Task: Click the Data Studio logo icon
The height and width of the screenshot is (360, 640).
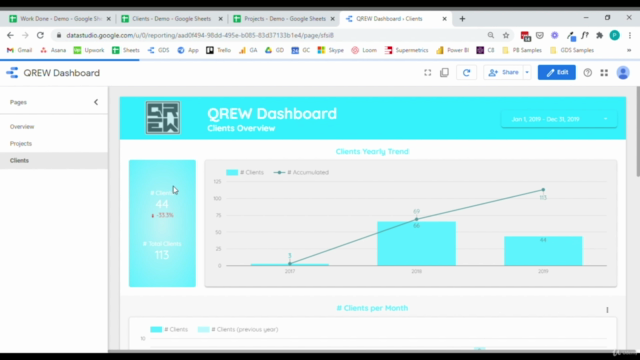Action: click(12, 73)
